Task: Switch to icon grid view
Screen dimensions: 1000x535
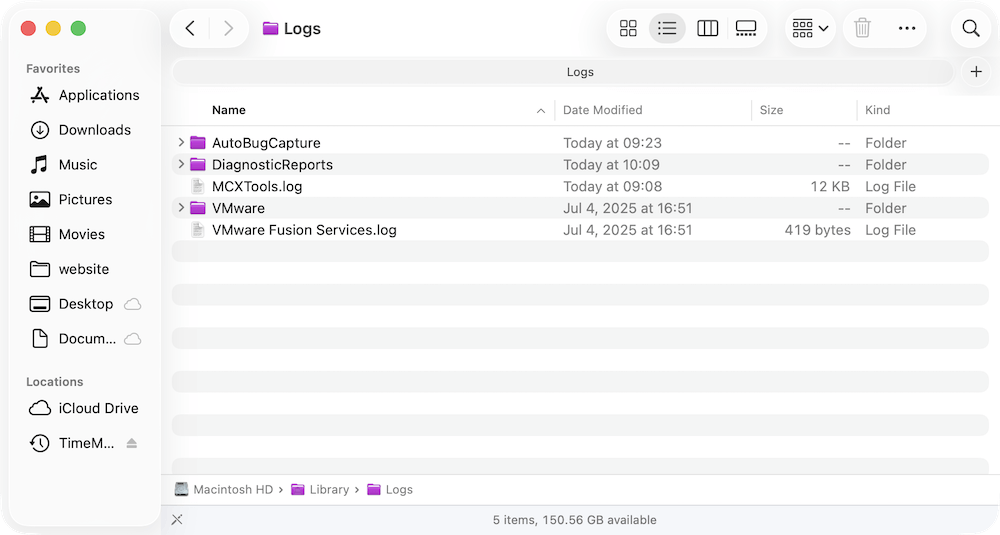Action: [628, 28]
